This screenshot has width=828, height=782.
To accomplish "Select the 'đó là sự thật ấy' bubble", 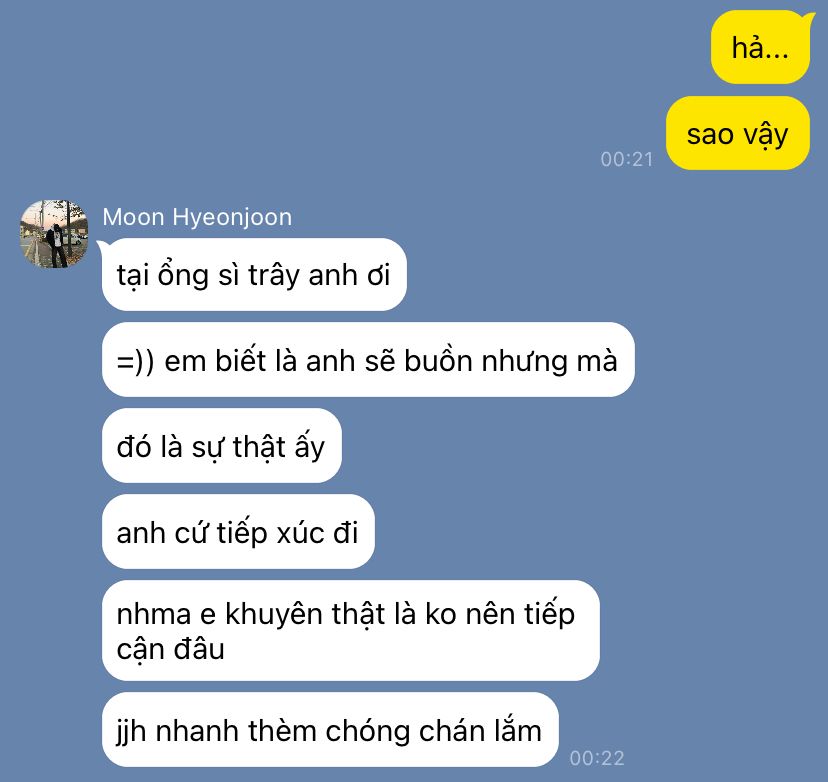I will (x=222, y=446).
